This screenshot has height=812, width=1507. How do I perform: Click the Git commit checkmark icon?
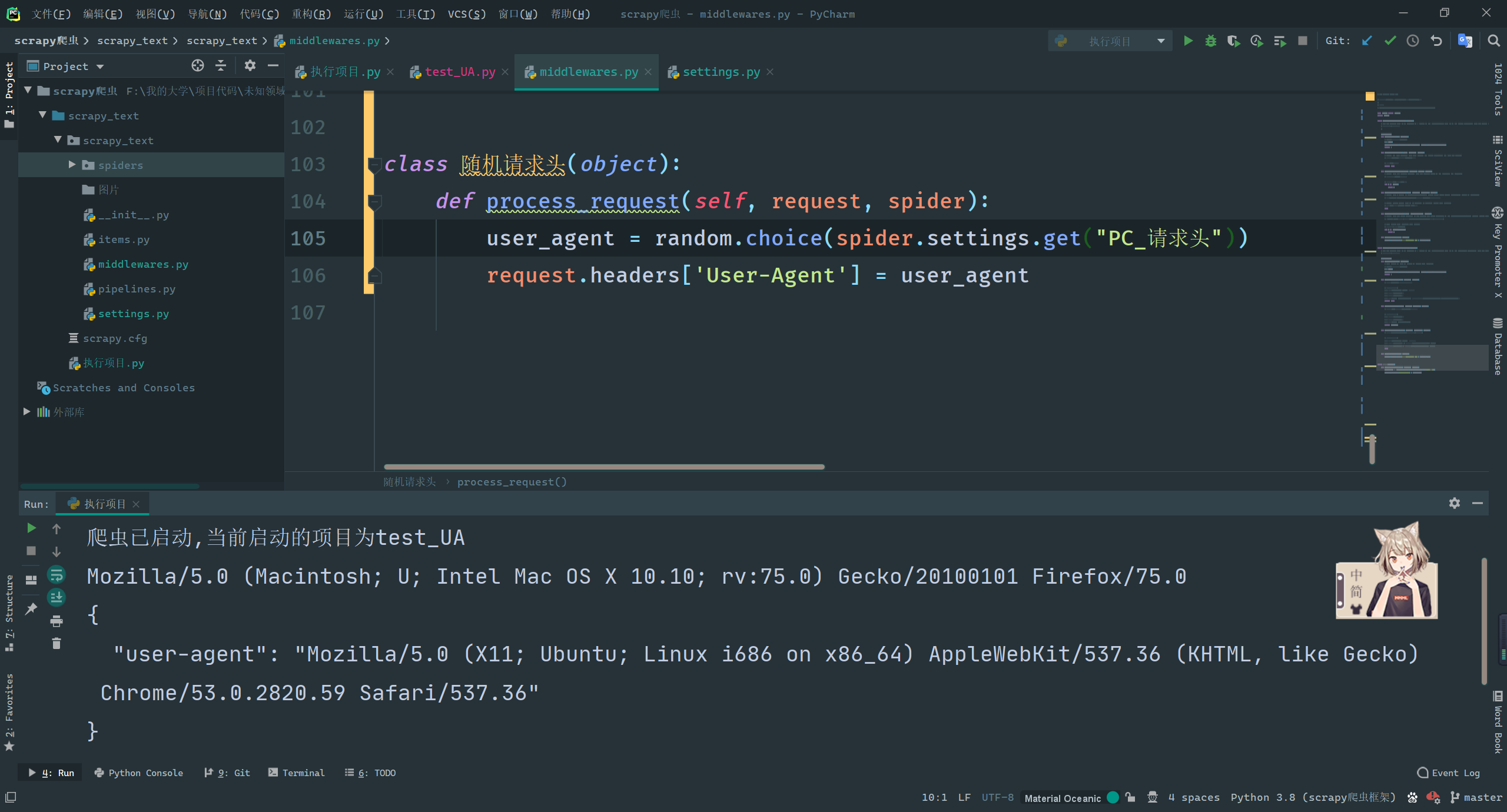pos(1390,41)
